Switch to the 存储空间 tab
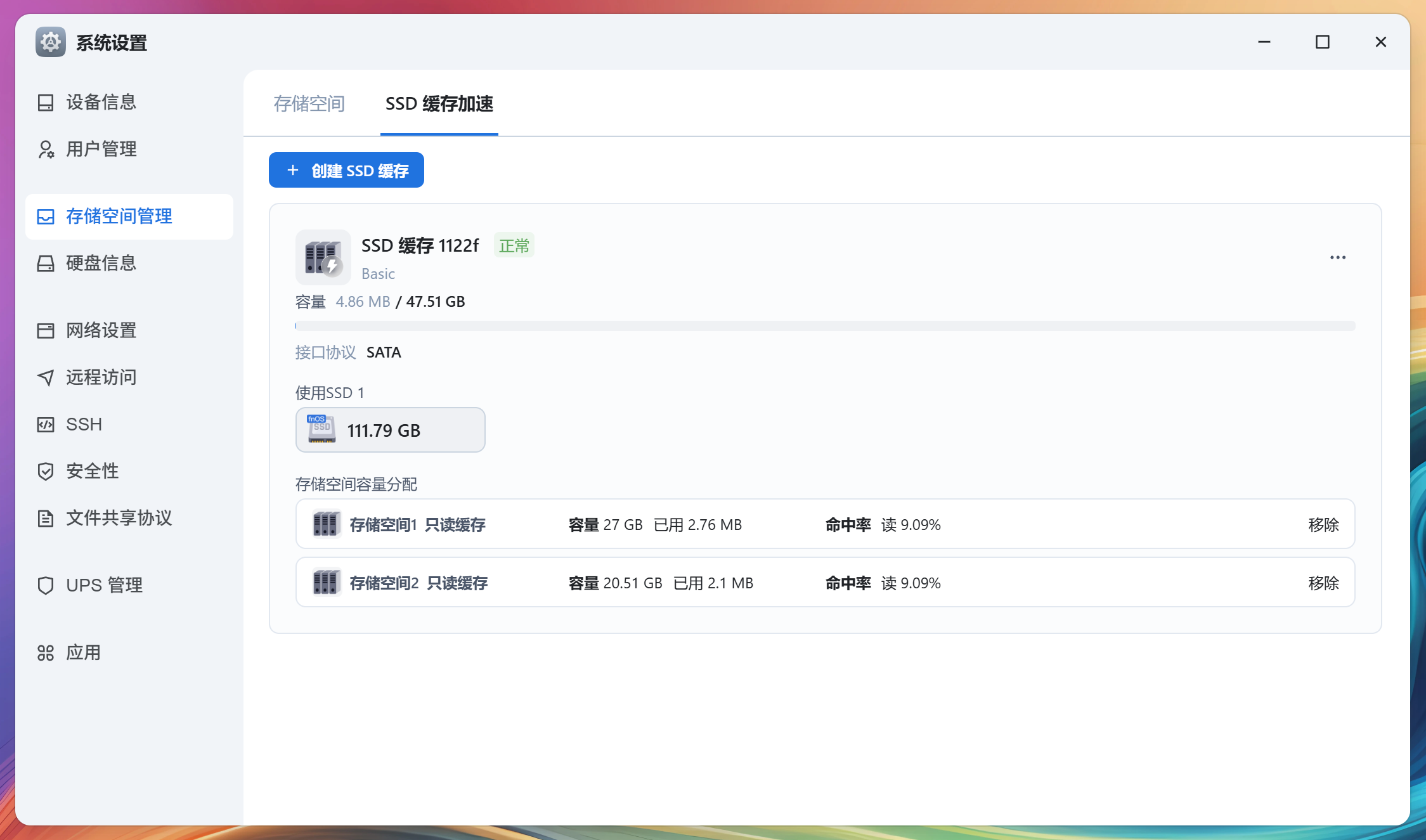1426x840 pixels. (309, 104)
